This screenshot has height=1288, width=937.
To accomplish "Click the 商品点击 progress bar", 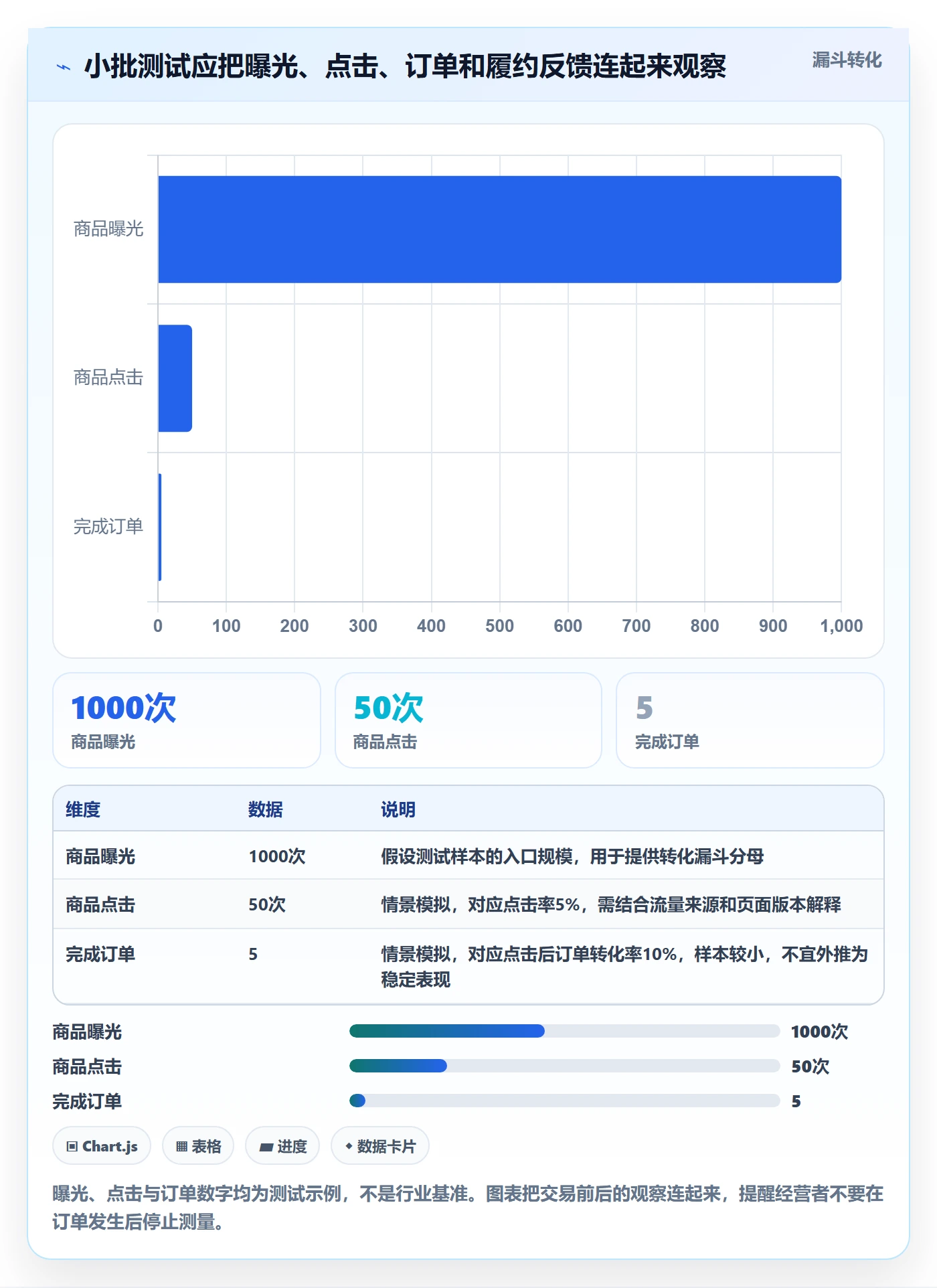I will point(564,1066).
